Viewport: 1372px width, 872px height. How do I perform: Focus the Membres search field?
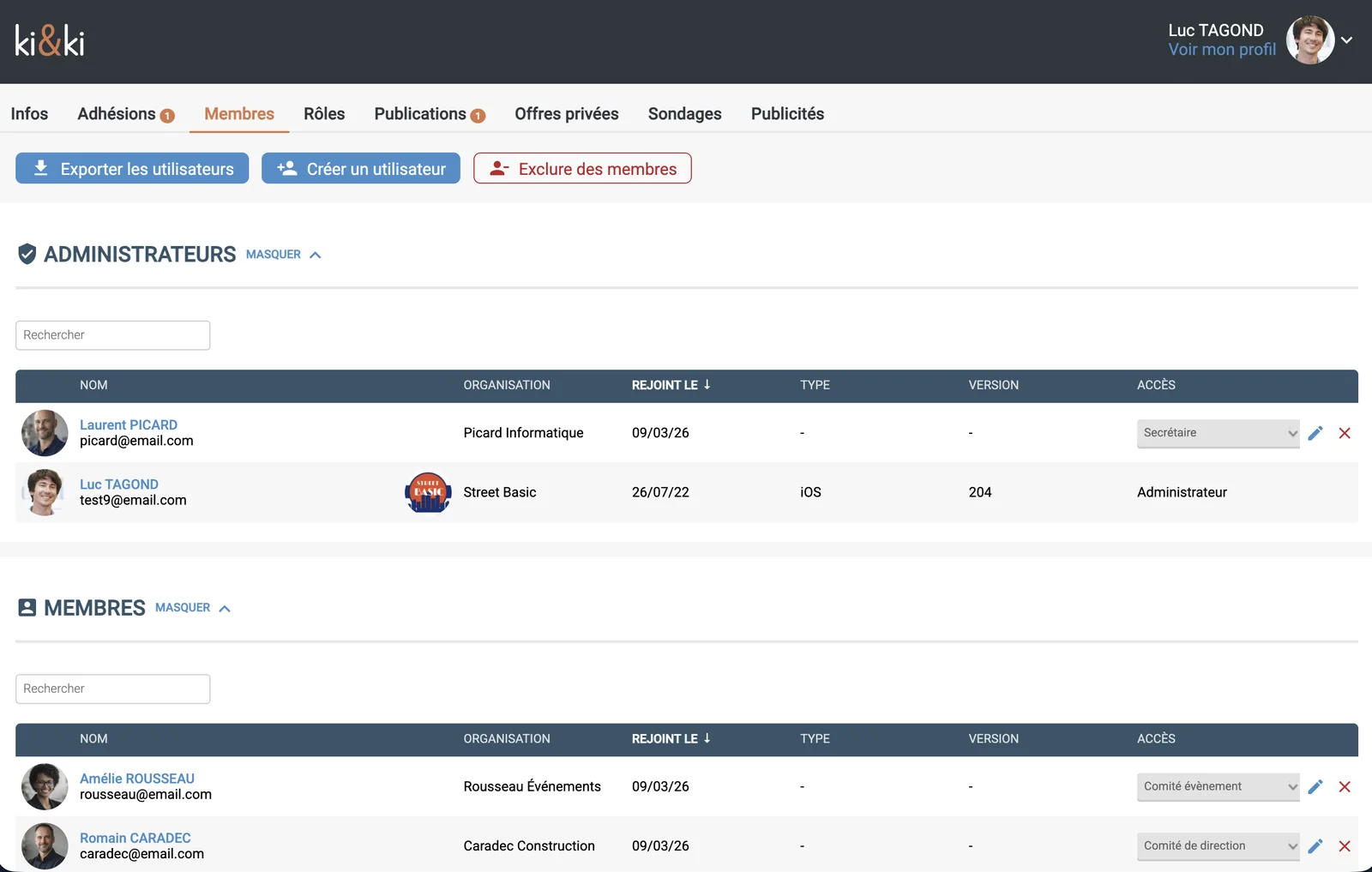point(112,689)
